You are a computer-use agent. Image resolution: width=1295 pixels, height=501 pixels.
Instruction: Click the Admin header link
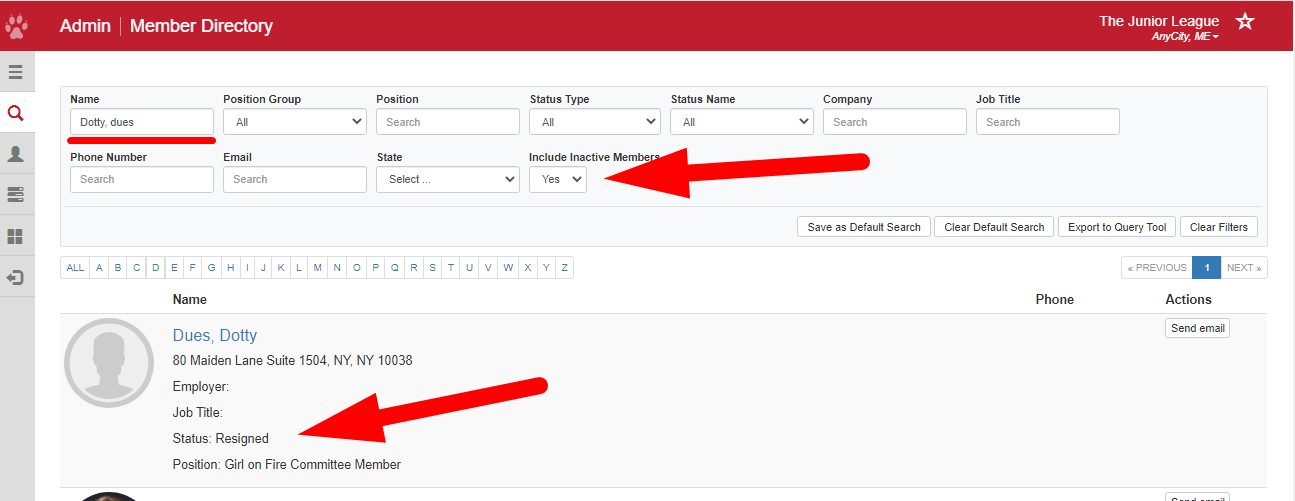coord(85,26)
